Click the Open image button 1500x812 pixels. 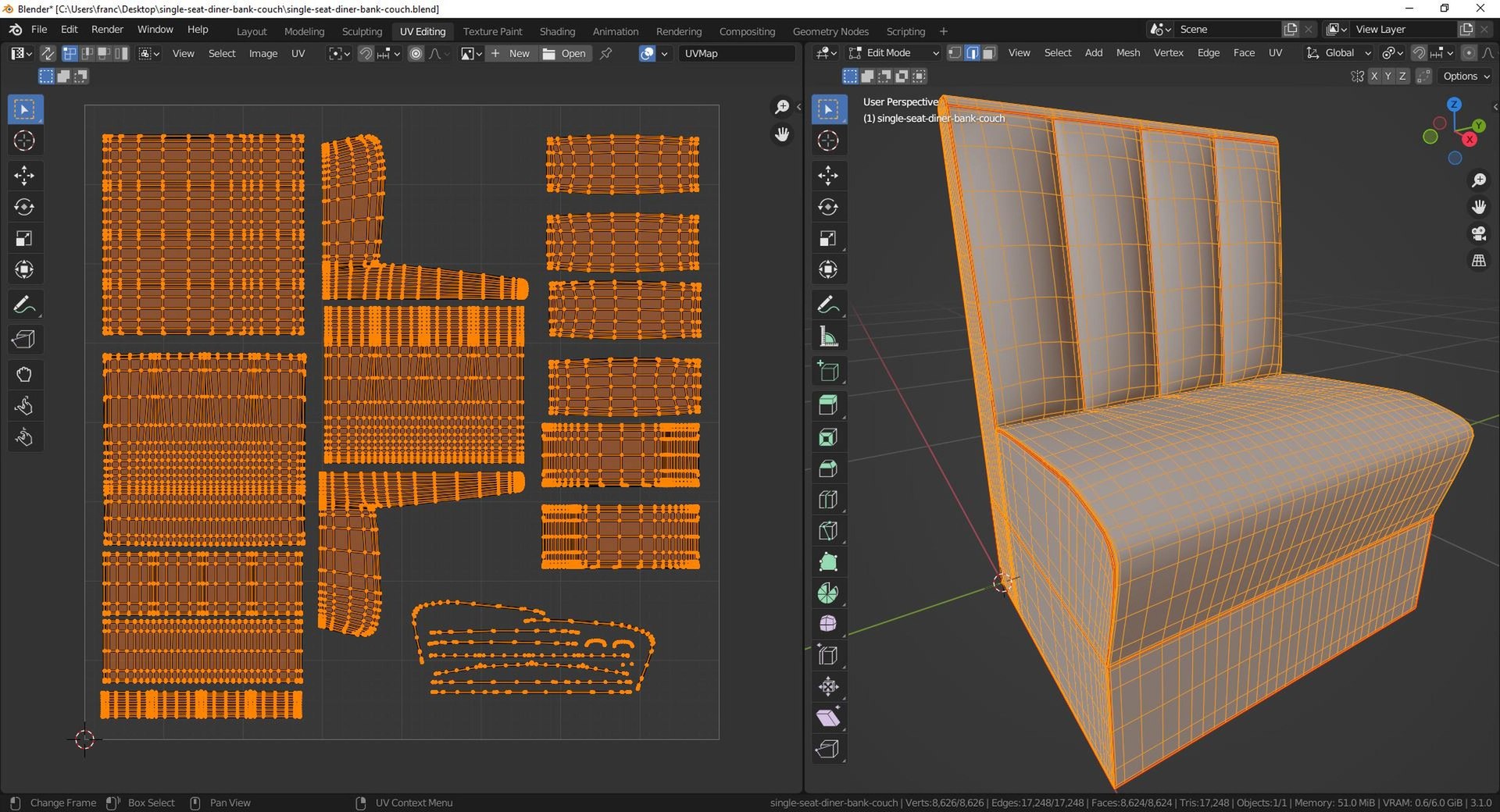(x=564, y=53)
